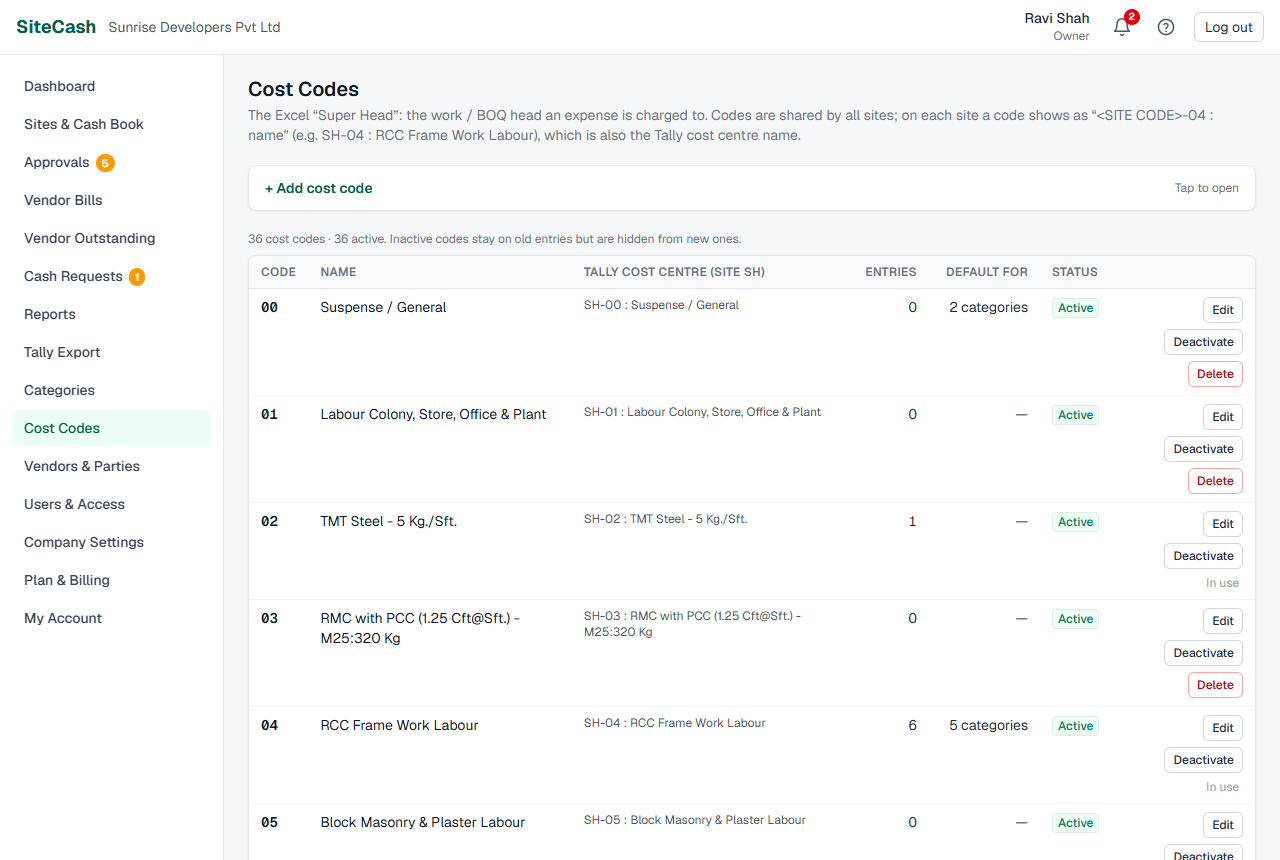Click the SiteCash logo
The image size is (1280, 860).
point(56,27)
